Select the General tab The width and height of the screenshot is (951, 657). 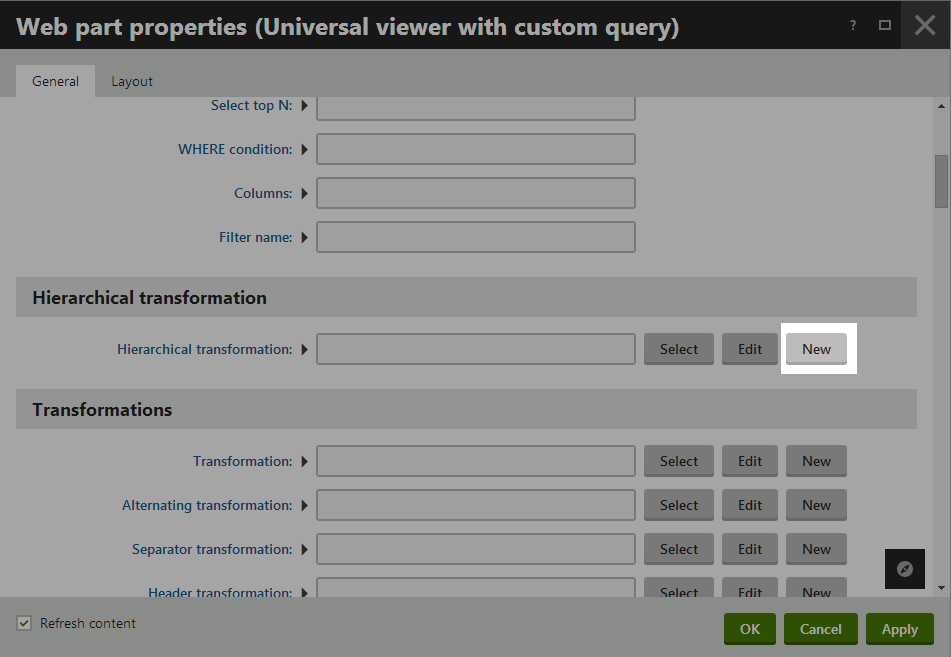(55, 81)
